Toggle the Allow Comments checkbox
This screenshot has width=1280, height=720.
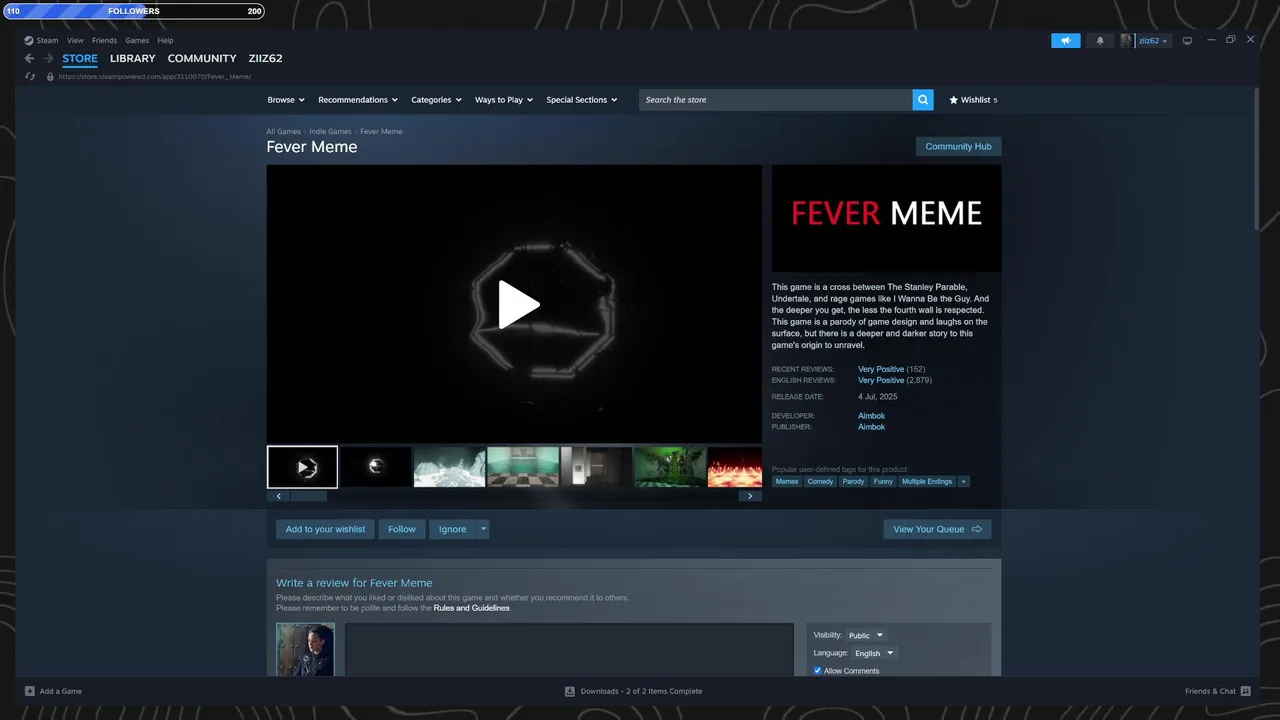[817, 671]
